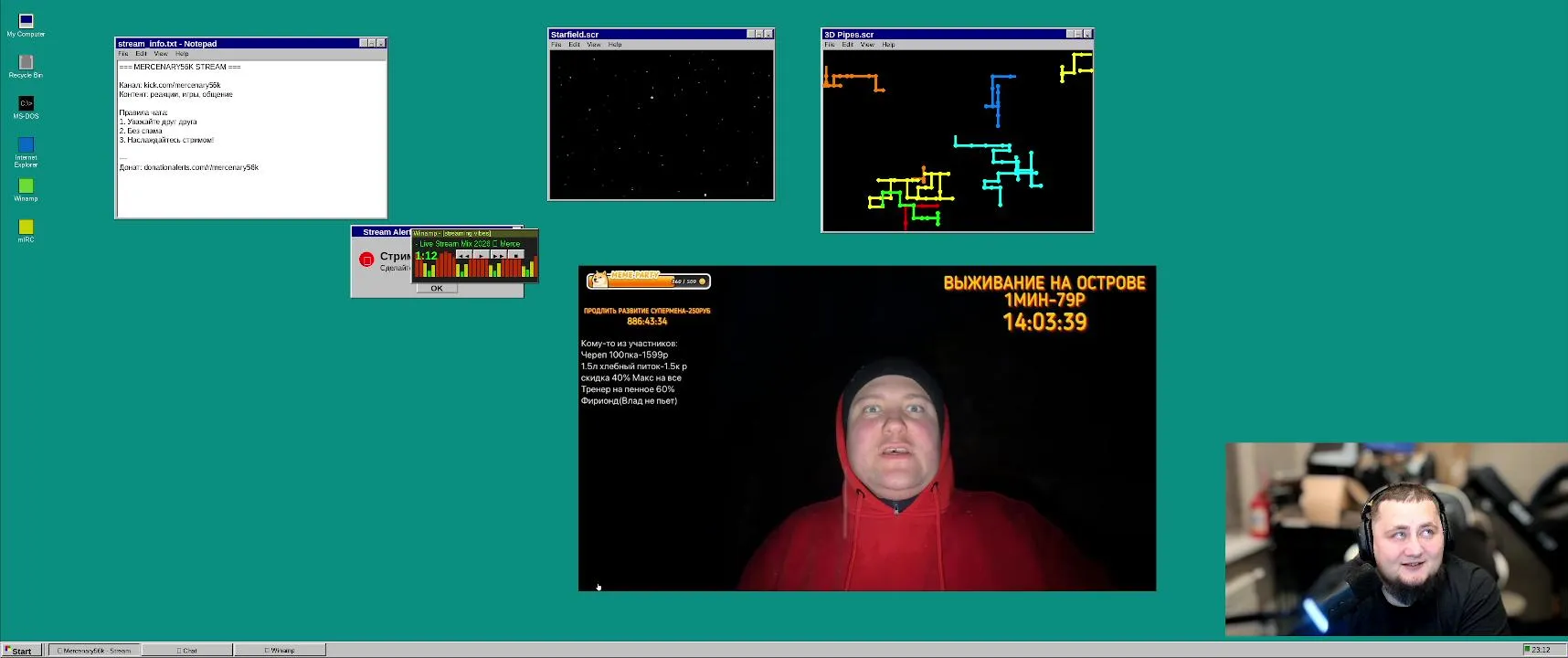Click the MERCENARY56K STREAM heading in Notepad
Image resolution: width=1568 pixels, height=658 pixels.
point(180,67)
